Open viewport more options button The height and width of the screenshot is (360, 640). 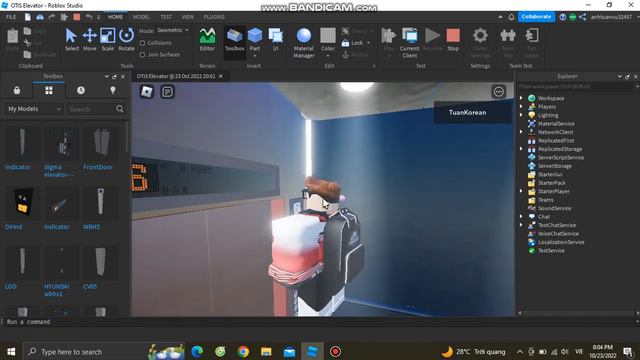point(498,91)
